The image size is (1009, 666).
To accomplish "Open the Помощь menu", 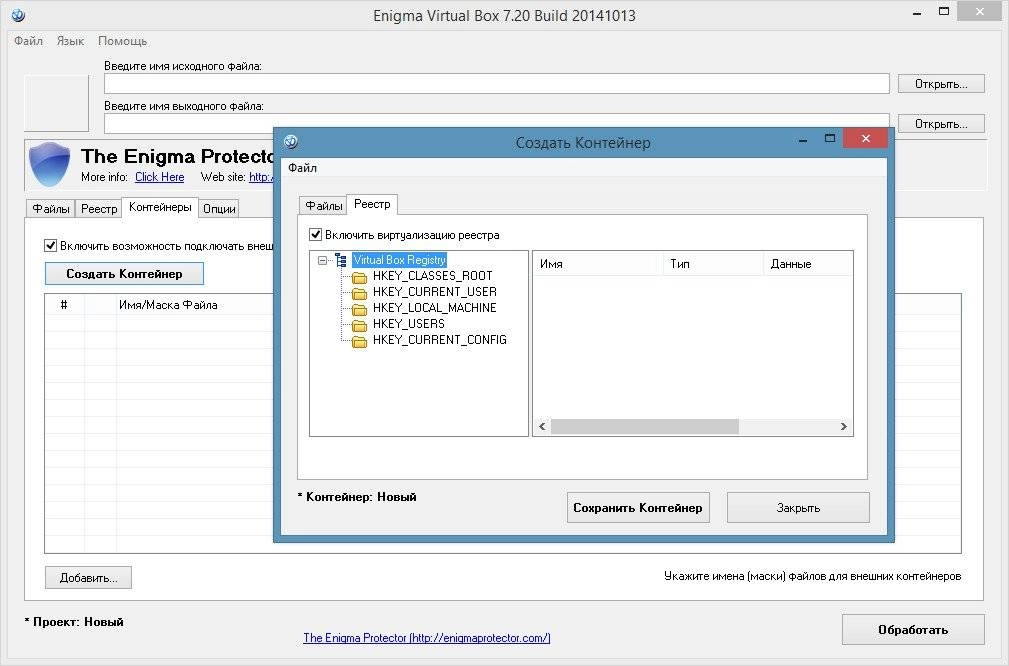I will (x=122, y=41).
